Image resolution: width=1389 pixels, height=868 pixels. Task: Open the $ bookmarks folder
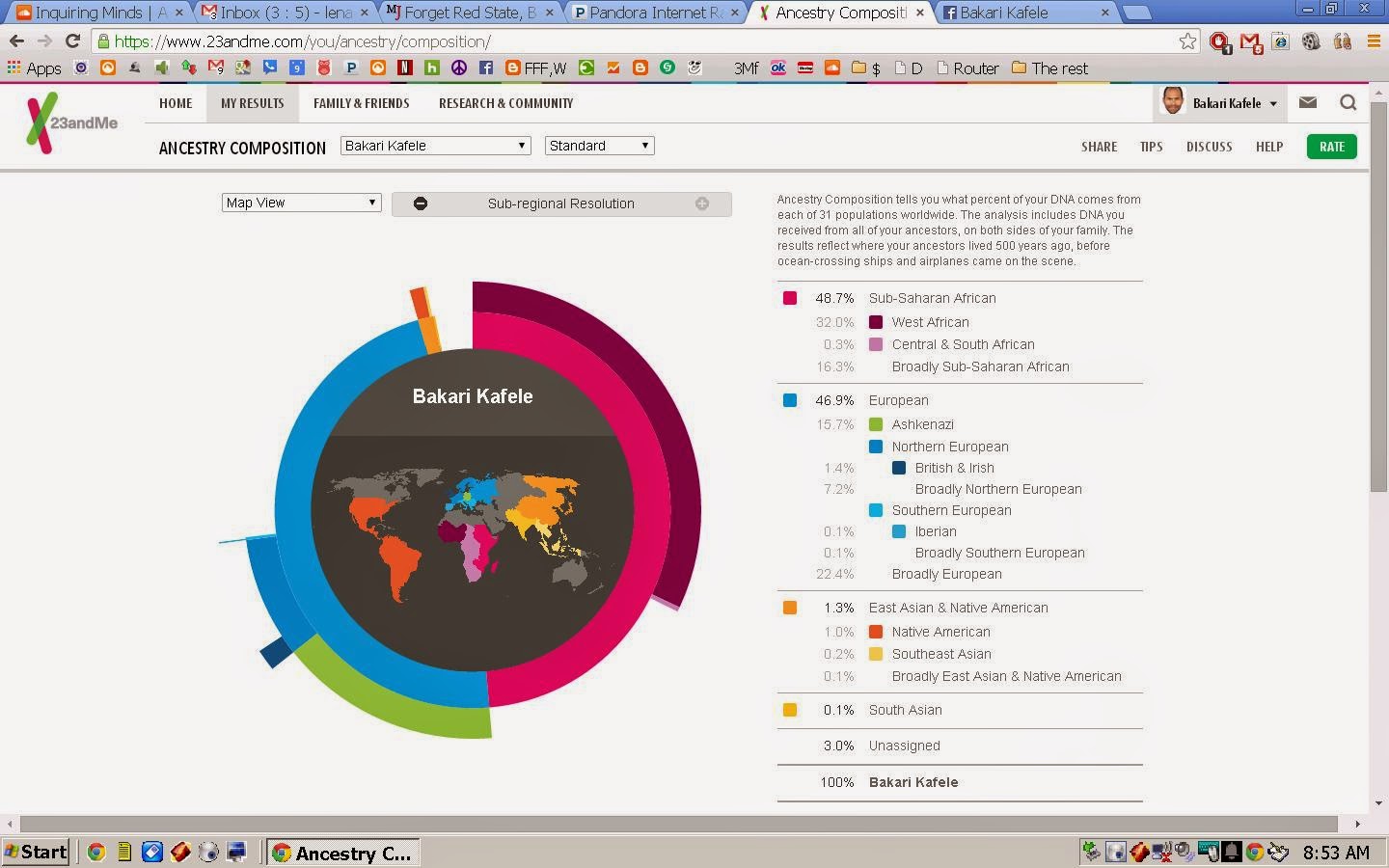point(864,68)
